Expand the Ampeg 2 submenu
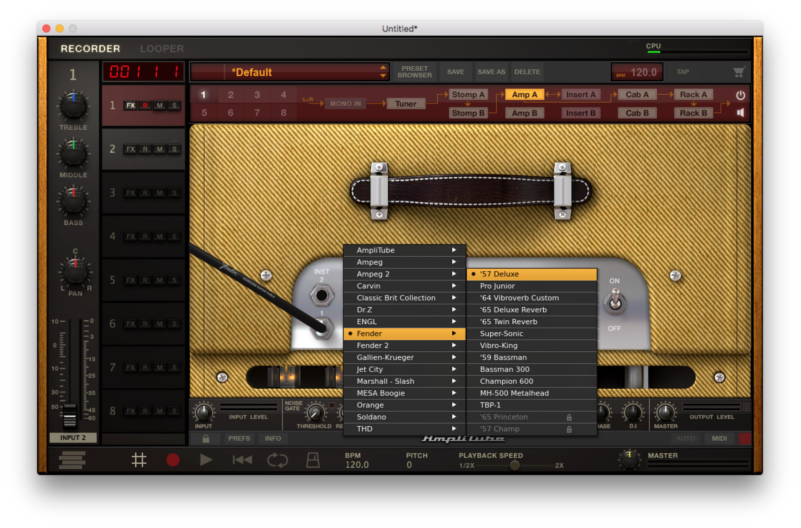The image size is (801, 528). [x=405, y=274]
